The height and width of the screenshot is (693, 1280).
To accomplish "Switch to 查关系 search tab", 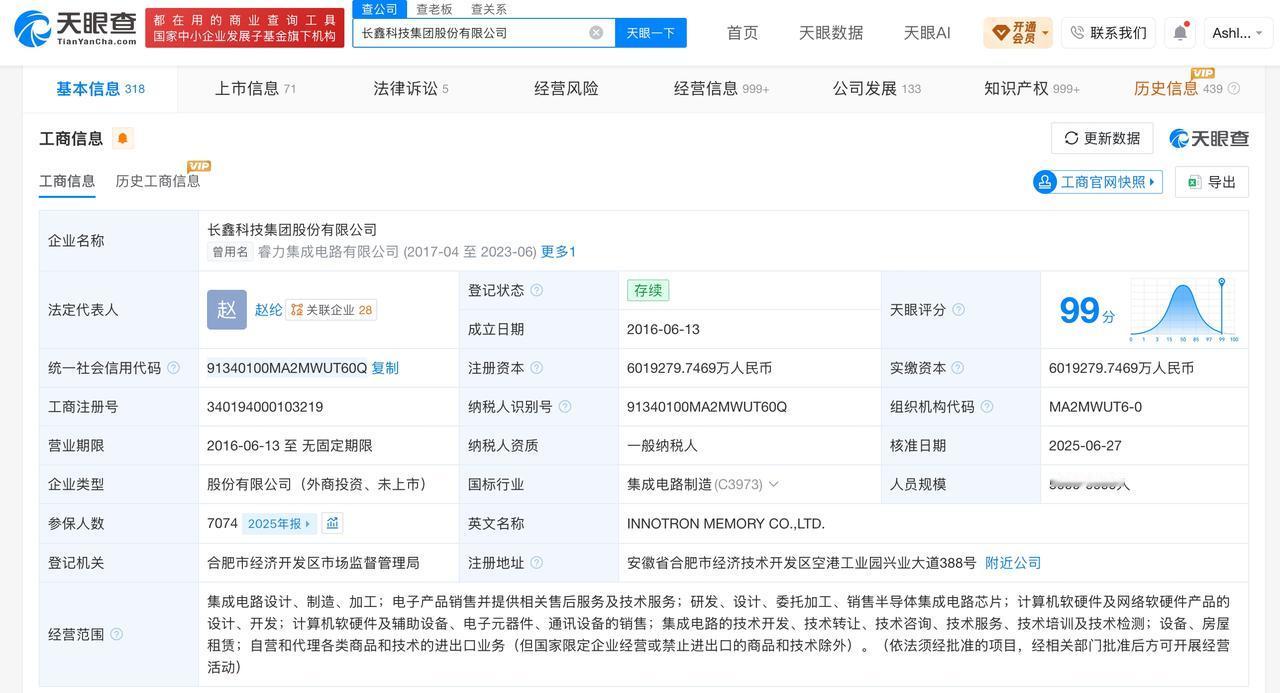I will click(x=489, y=9).
